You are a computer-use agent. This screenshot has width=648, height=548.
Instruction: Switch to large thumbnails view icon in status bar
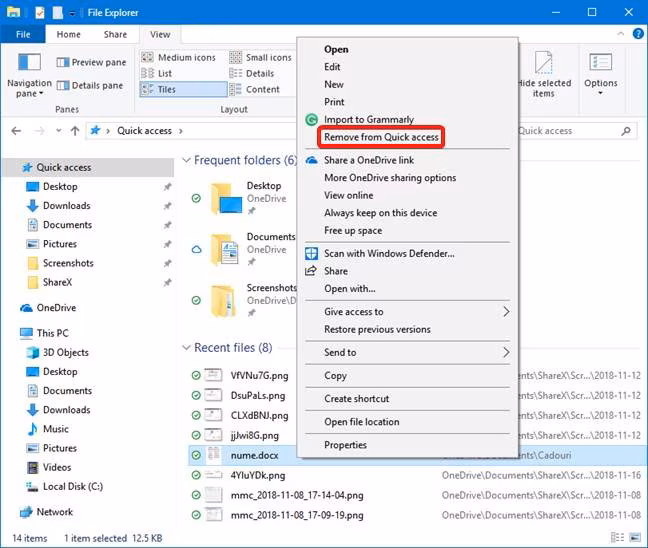(635, 537)
